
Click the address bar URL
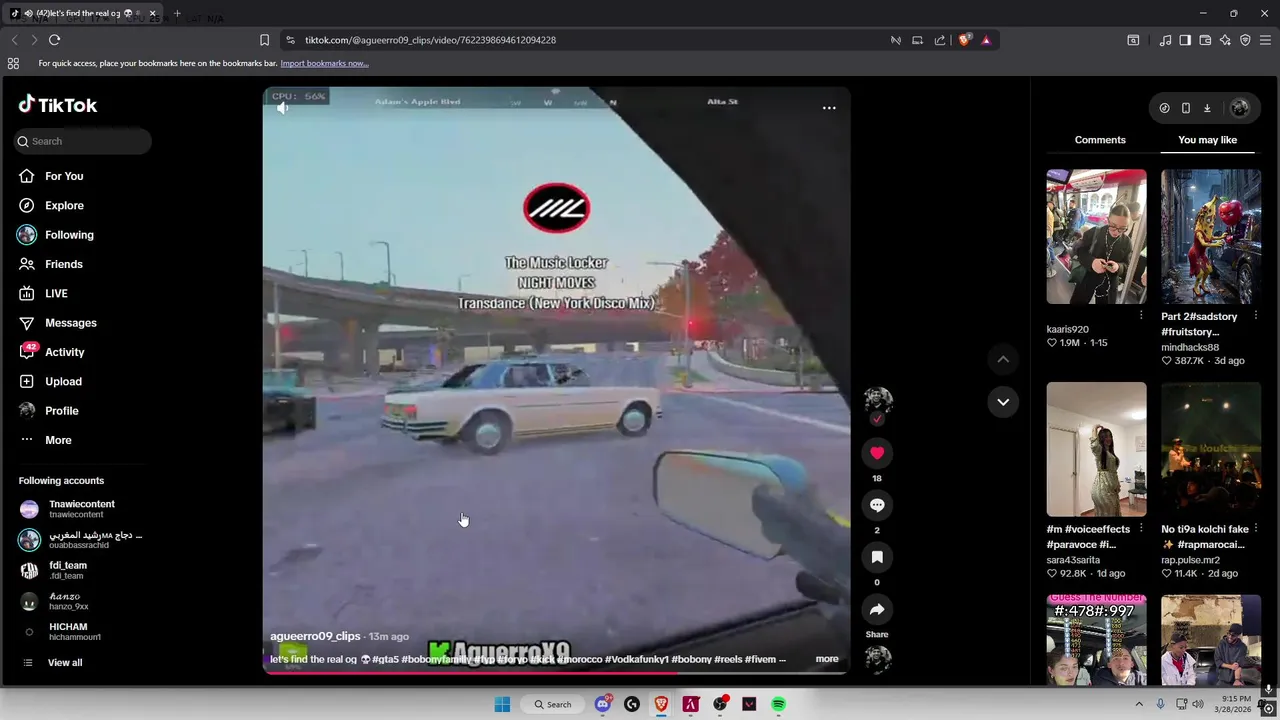pos(430,40)
